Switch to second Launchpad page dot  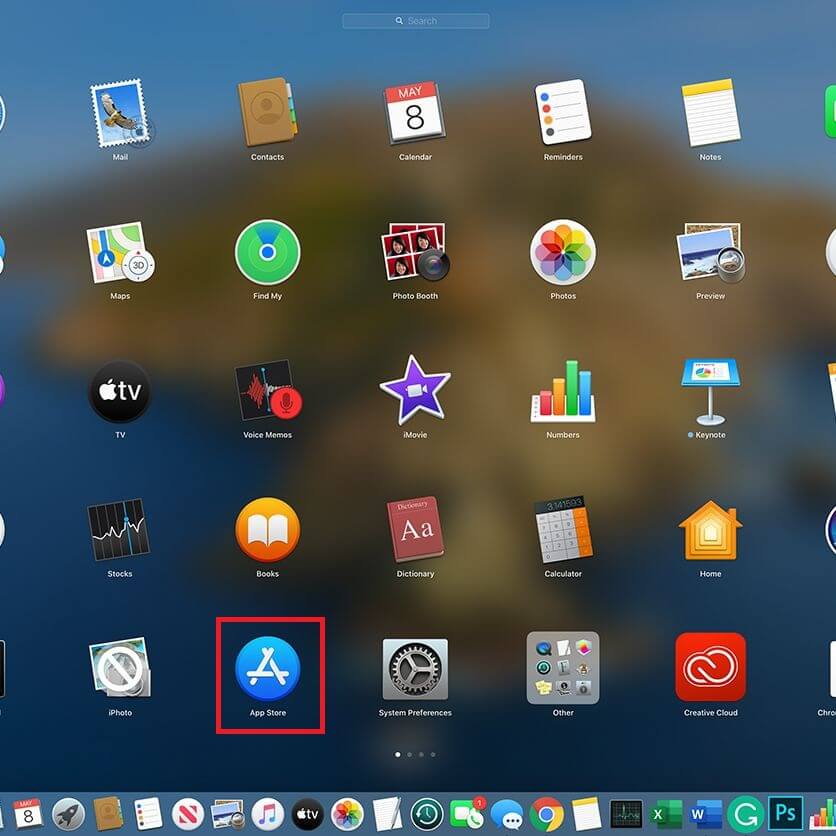coord(409,754)
